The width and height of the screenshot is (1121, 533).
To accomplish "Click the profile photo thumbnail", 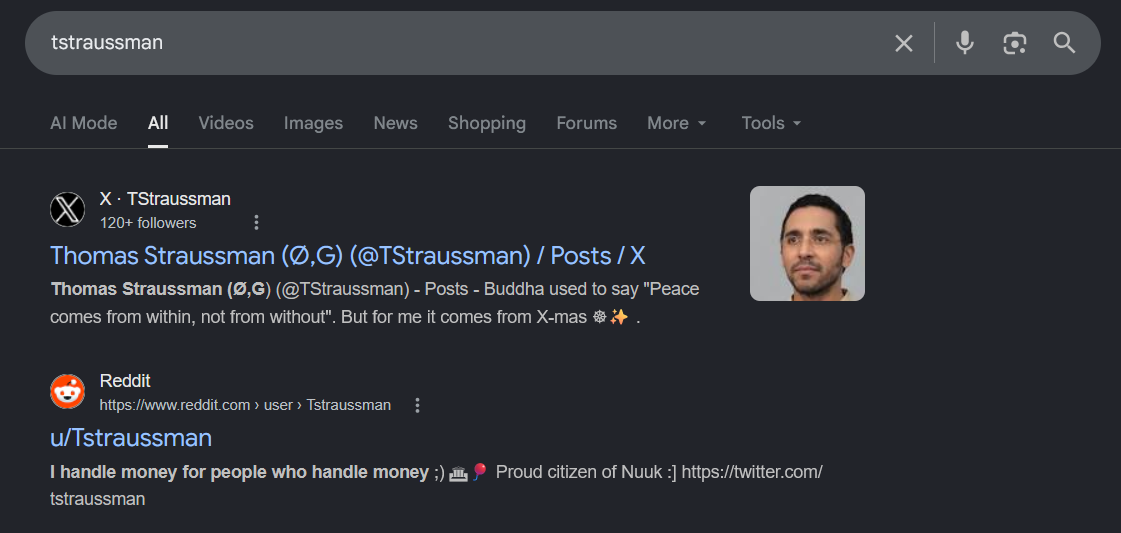I will pos(807,243).
